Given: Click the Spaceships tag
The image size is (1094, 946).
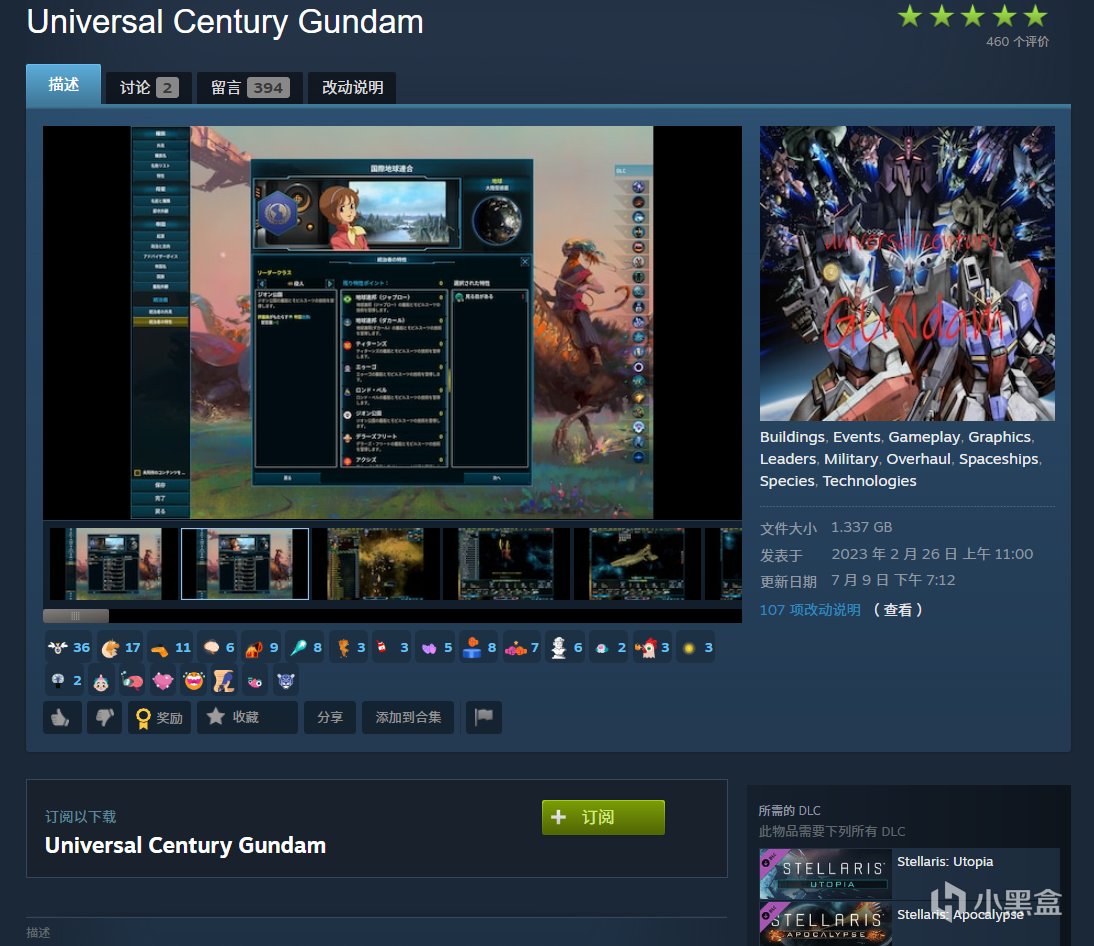Looking at the screenshot, I should click(x=998, y=459).
